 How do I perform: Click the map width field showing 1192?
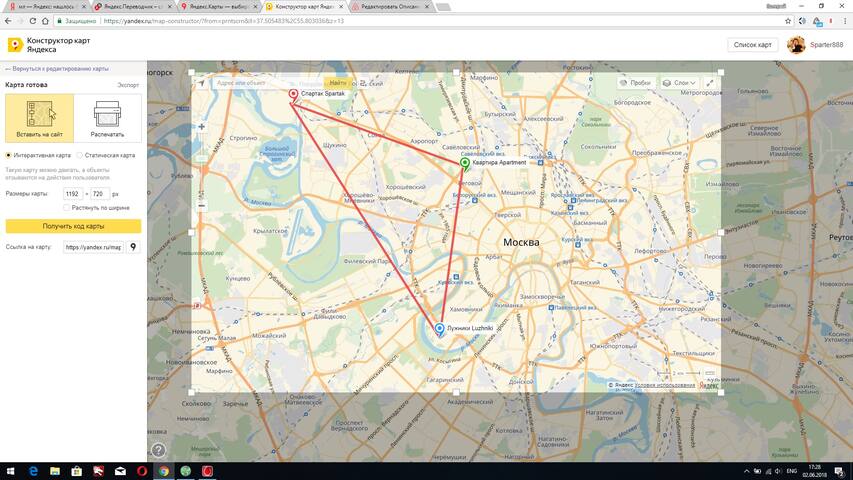coord(73,194)
